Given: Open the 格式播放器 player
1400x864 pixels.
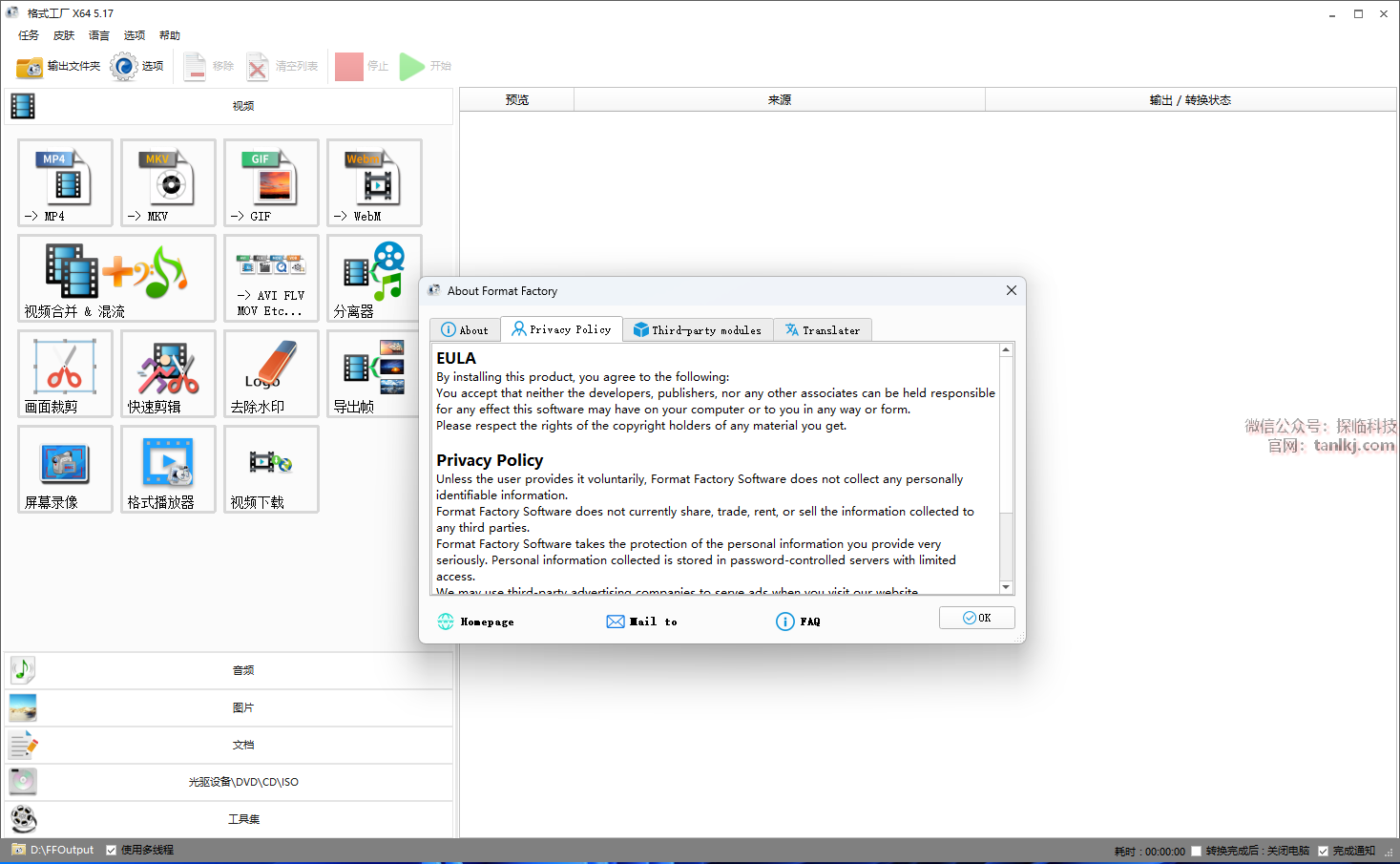Looking at the screenshot, I should click(x=168, y=469).
